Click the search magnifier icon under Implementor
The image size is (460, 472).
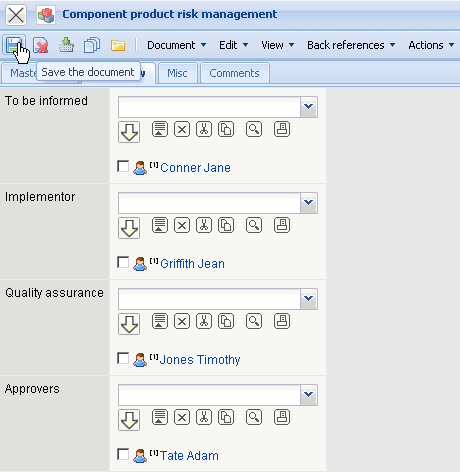[254, 225]
